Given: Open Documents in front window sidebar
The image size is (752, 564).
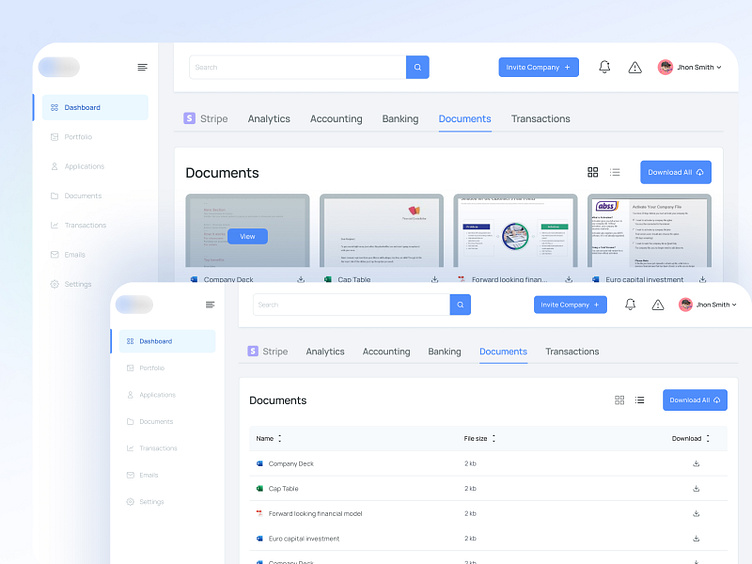Looking at the screenshot, I should (x=150, y=422).
